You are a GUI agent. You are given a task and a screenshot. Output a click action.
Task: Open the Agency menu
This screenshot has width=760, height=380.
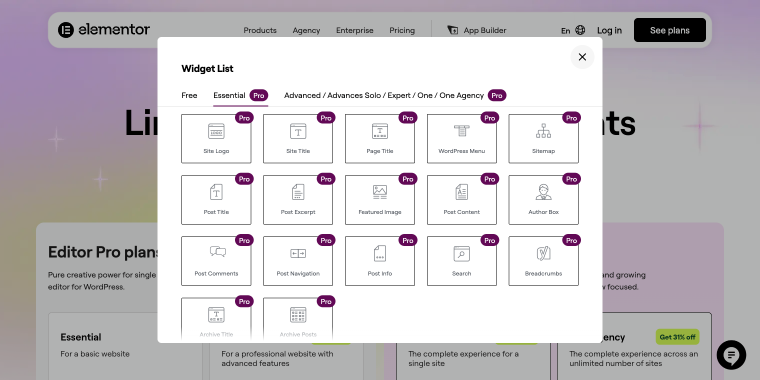tap(306, 30)
